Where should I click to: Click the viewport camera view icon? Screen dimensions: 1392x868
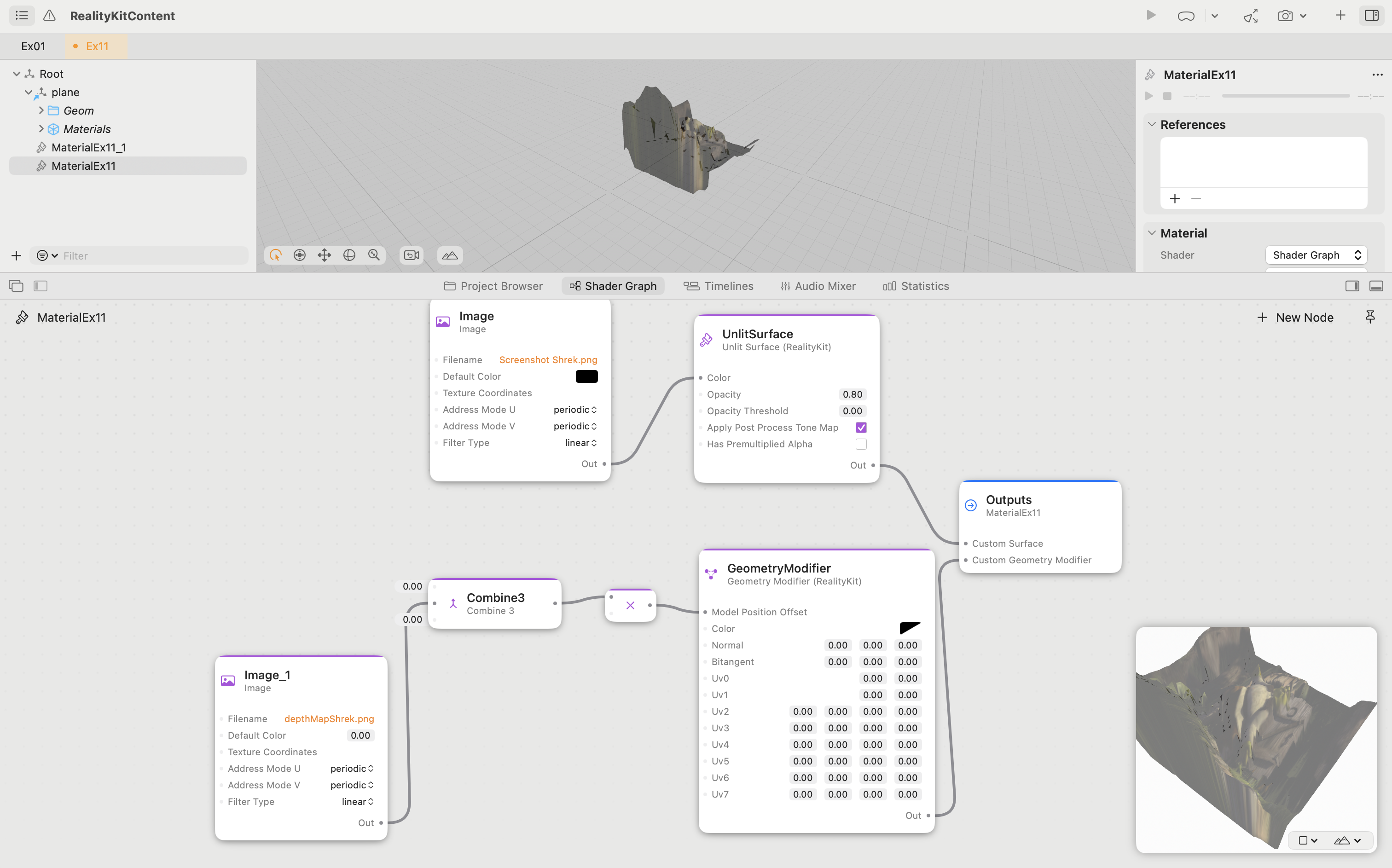tap(412, 255)
